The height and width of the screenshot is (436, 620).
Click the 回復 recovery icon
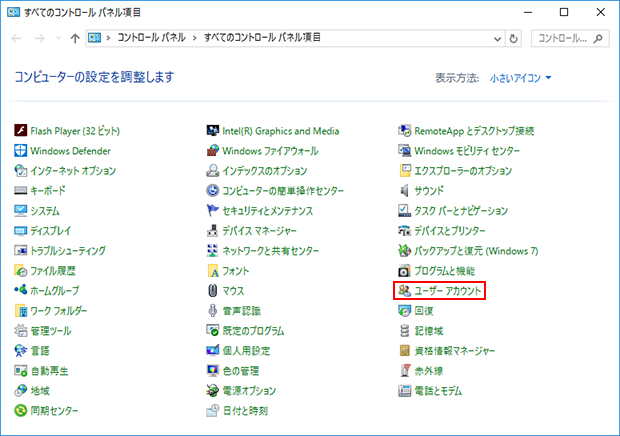point(404,310)
